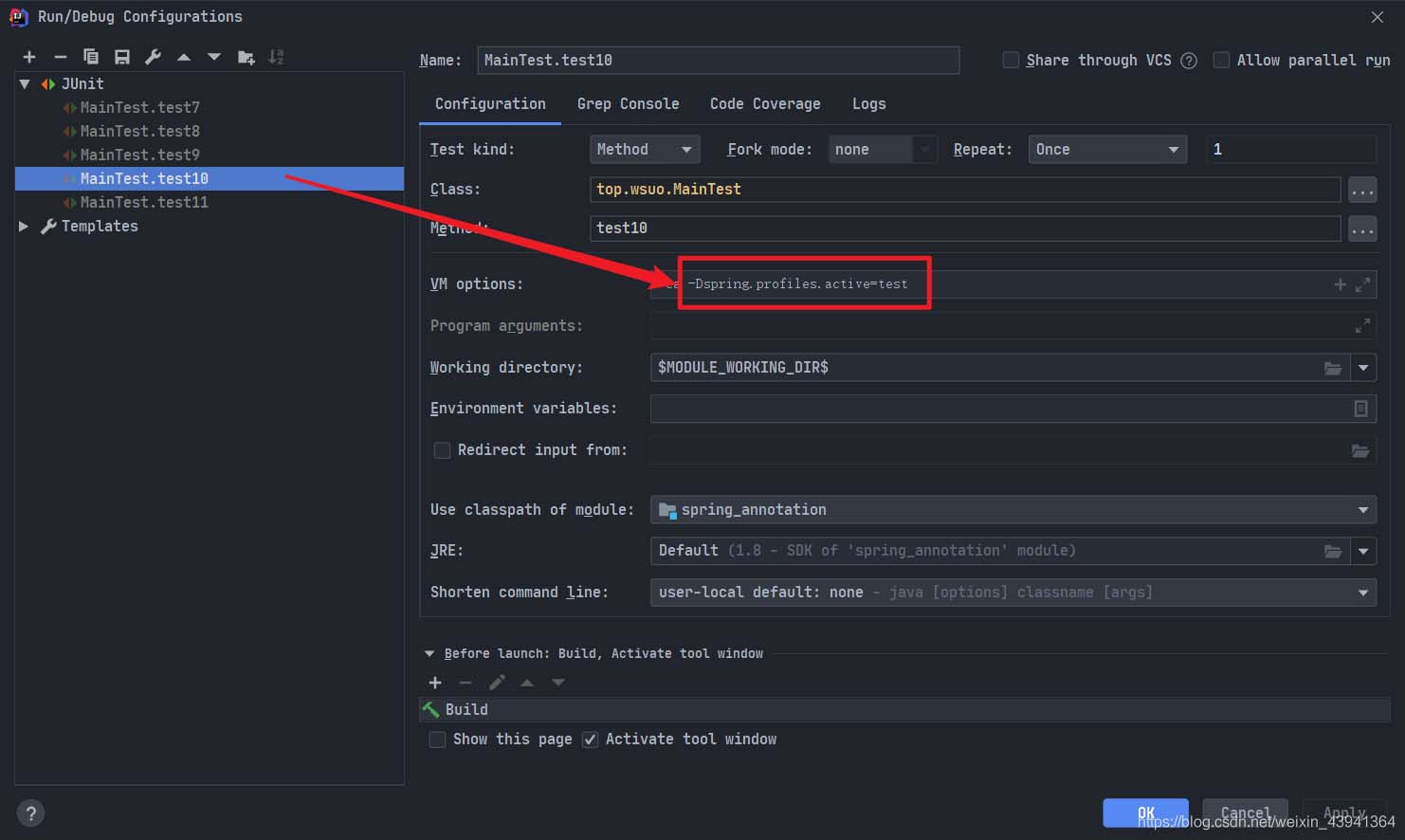Click the Cancel button
The image size is (1405, 840).
[x=1244, y=813]
